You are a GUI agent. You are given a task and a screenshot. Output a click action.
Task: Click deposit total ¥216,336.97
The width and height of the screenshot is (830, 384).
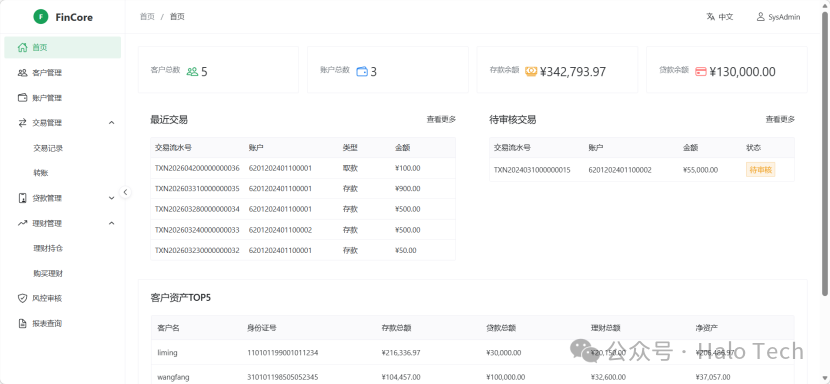tap(401, 352)
